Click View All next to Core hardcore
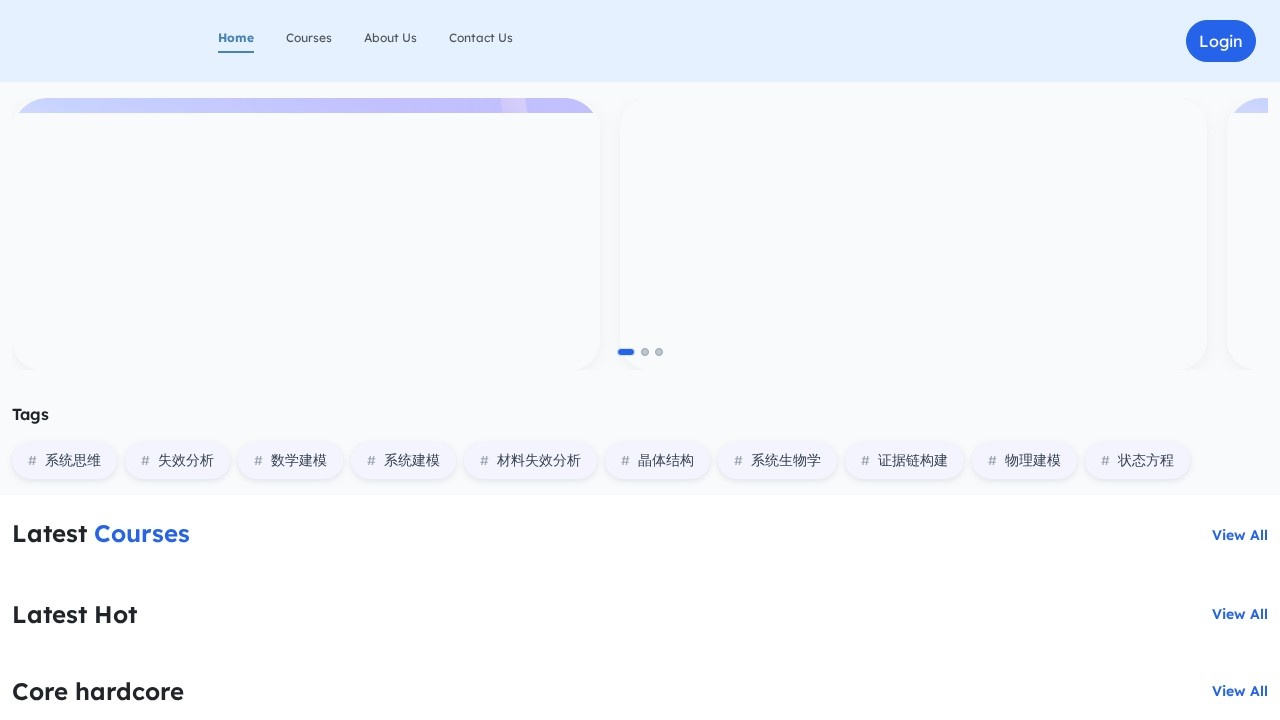Viewport: 1280px width, 720px height. pyautogui.click(x=1240, y=691)
